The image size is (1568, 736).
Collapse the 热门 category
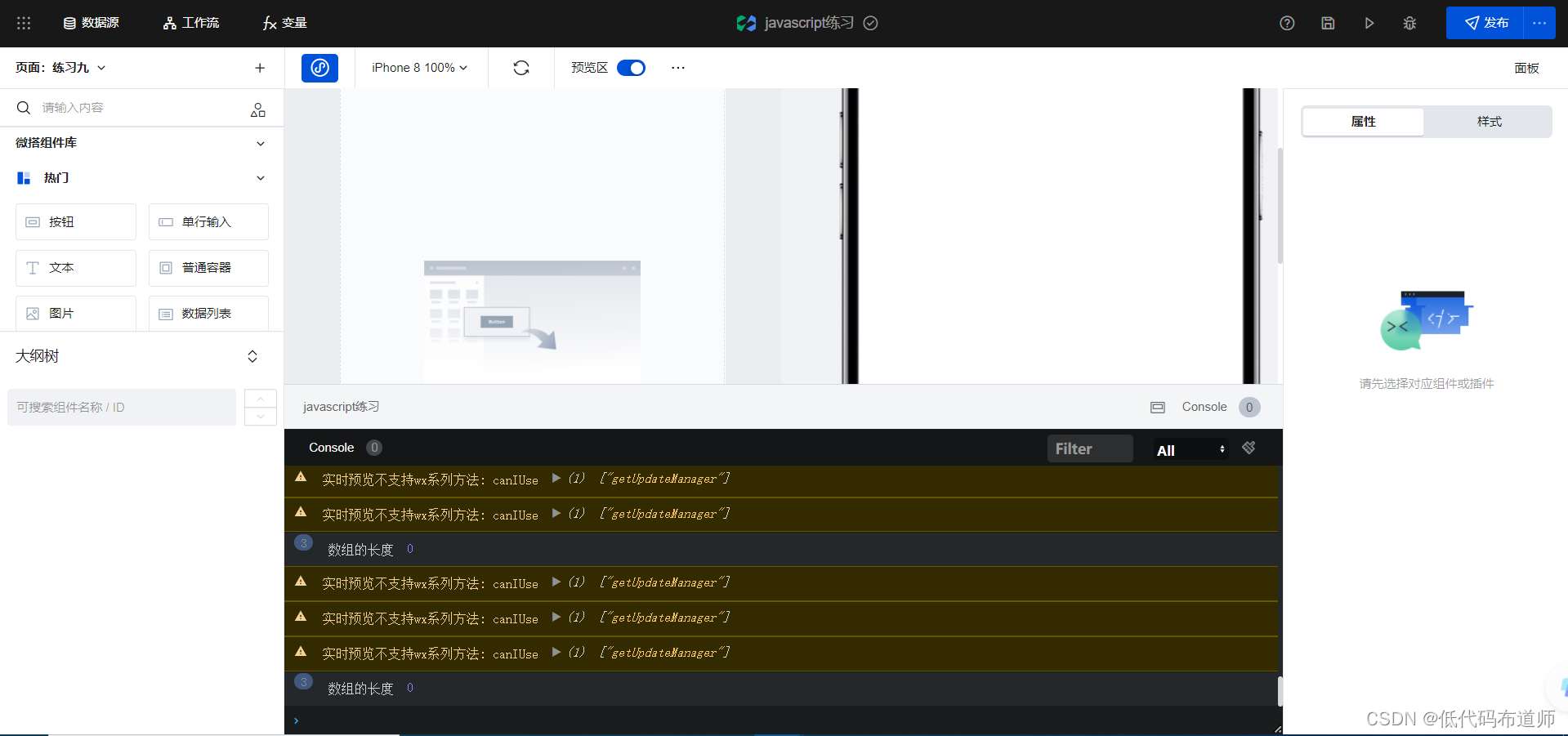(x=261, y=178)
